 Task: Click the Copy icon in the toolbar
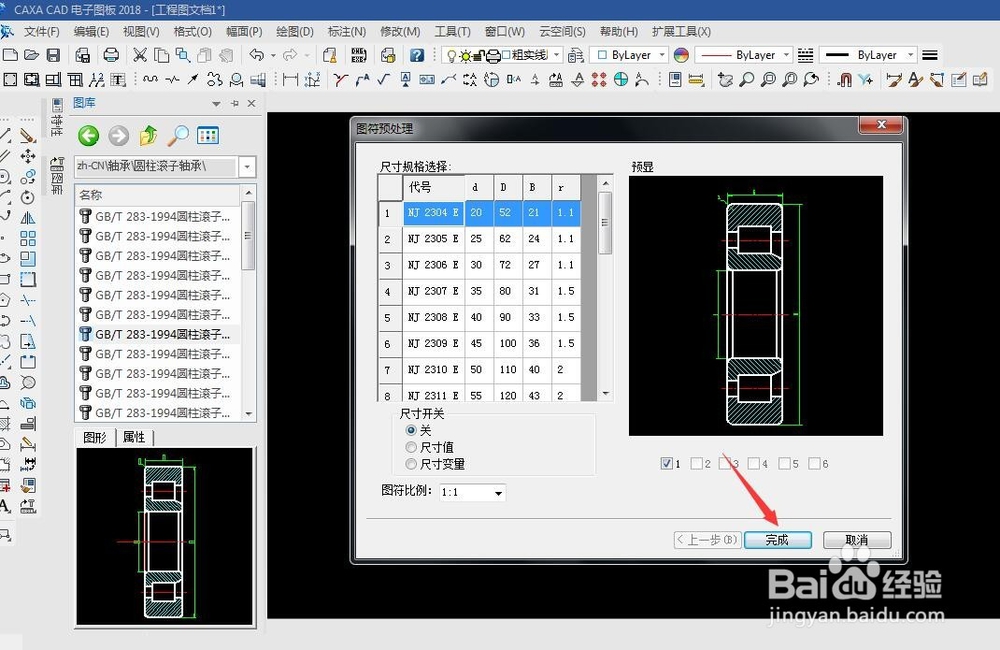[161, 55]
